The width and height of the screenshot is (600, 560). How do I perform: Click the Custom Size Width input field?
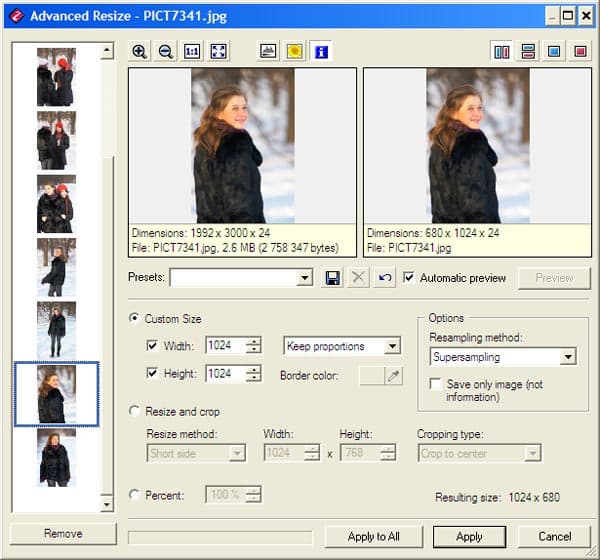(x=226, y=345)
